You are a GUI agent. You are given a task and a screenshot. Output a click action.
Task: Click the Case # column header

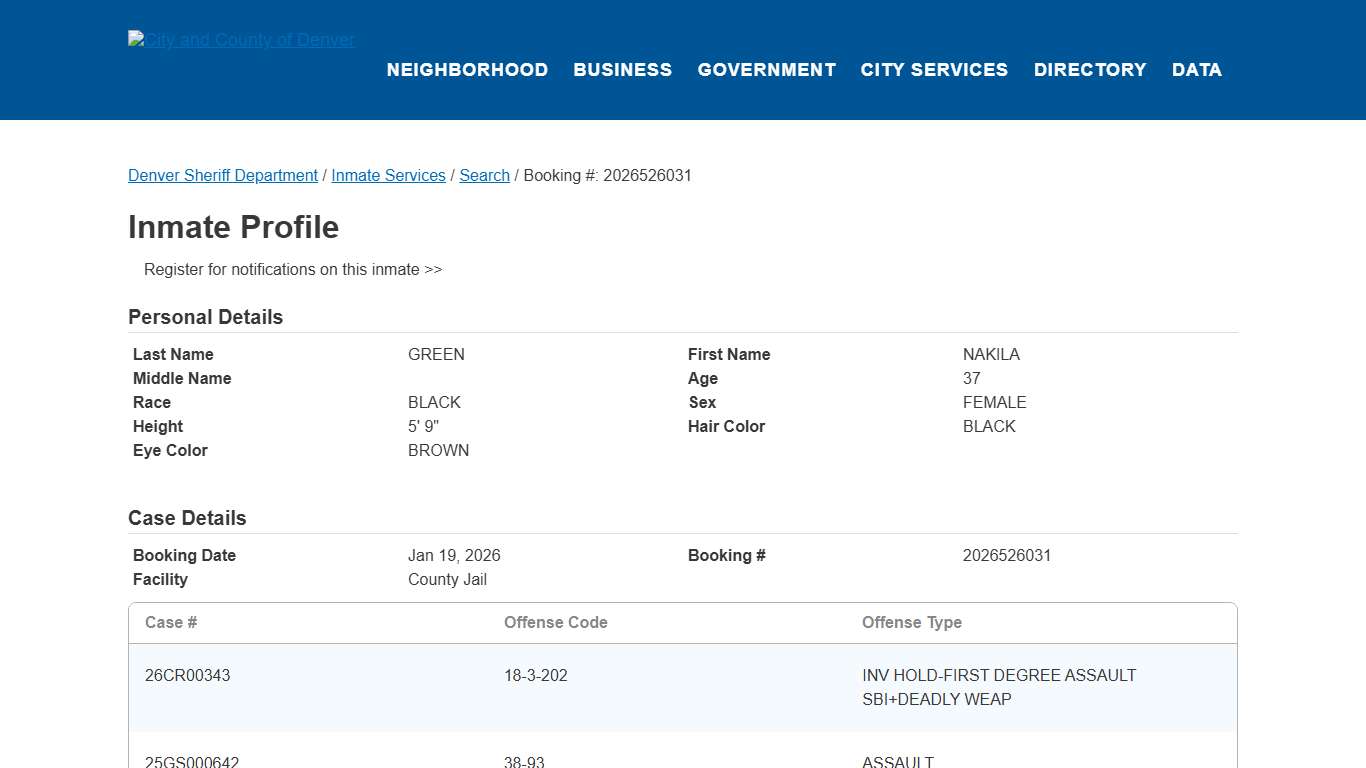click(171, 622)
